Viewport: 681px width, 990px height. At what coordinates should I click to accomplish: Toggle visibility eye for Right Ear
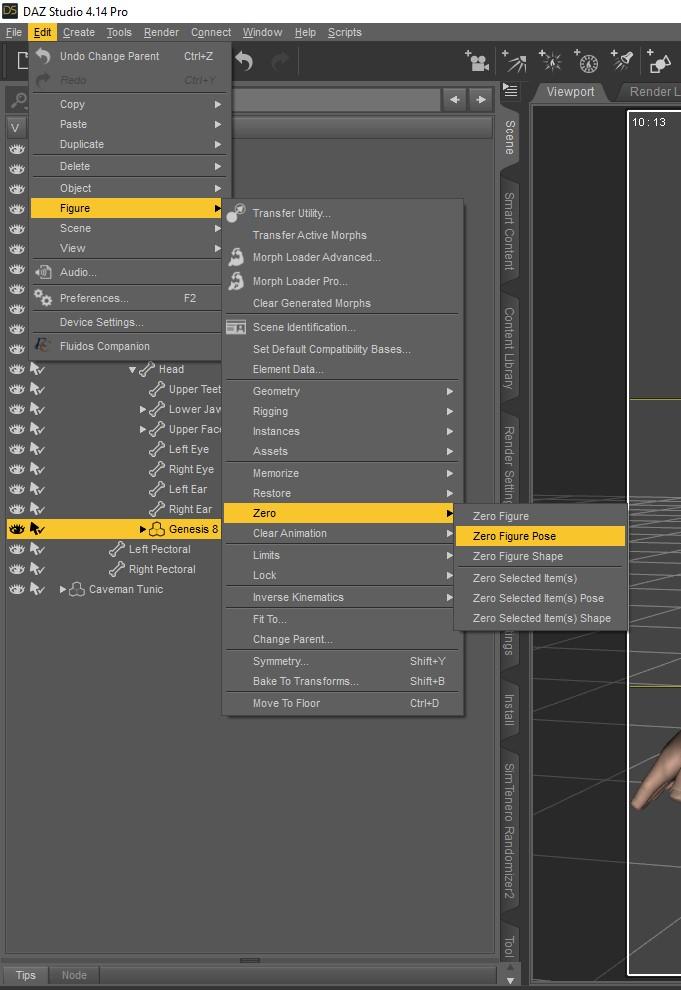click(17, 509)
